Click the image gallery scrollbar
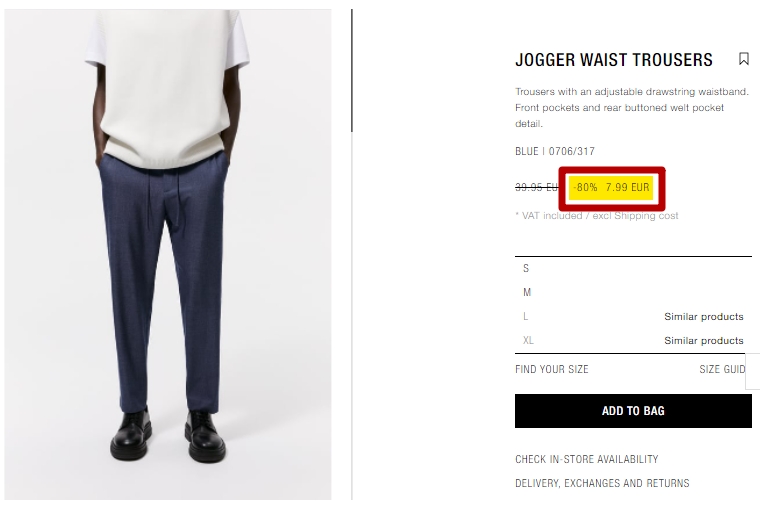 352,70
